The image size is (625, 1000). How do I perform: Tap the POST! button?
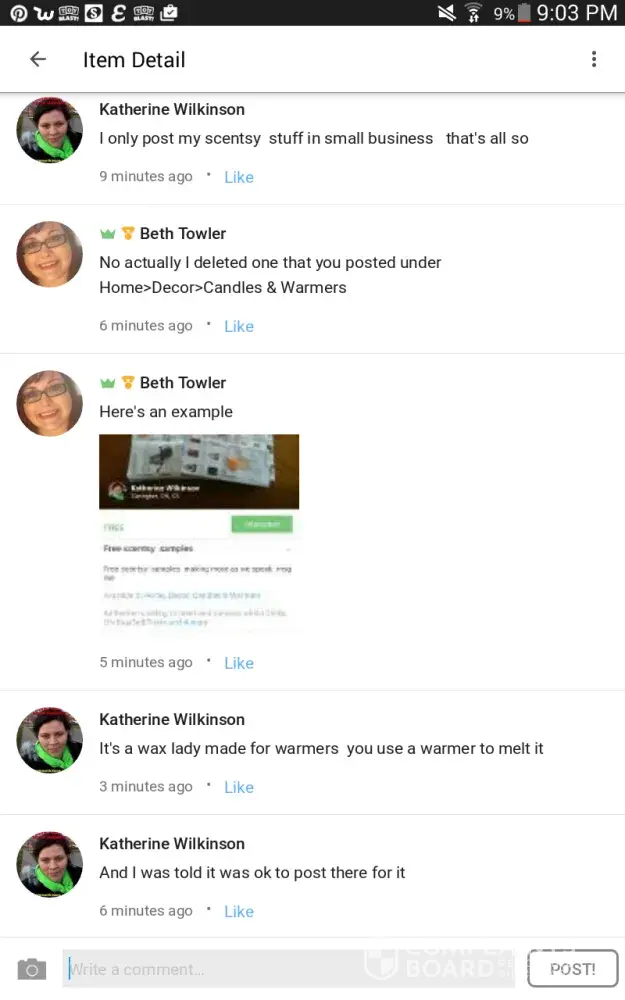click(x=573, y=969)
